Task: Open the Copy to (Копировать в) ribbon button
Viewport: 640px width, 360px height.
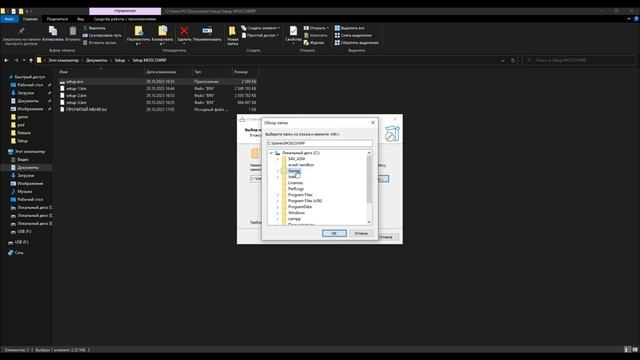Action: point(162,36)
